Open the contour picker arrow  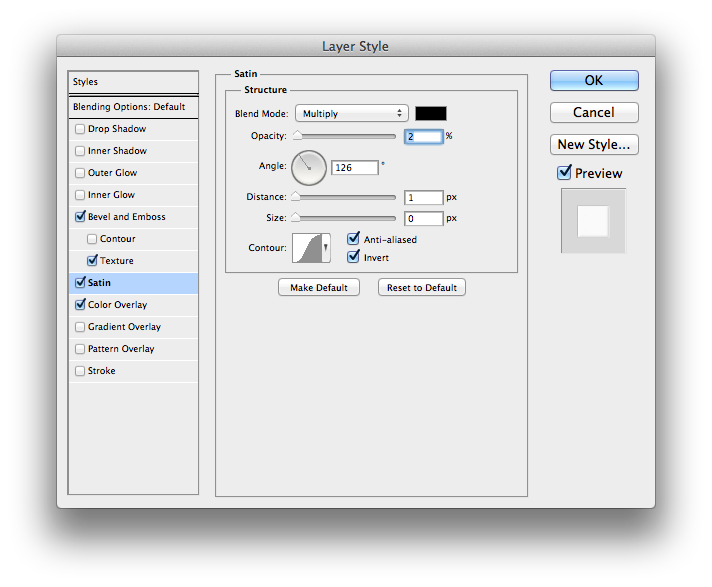point(326,248)
